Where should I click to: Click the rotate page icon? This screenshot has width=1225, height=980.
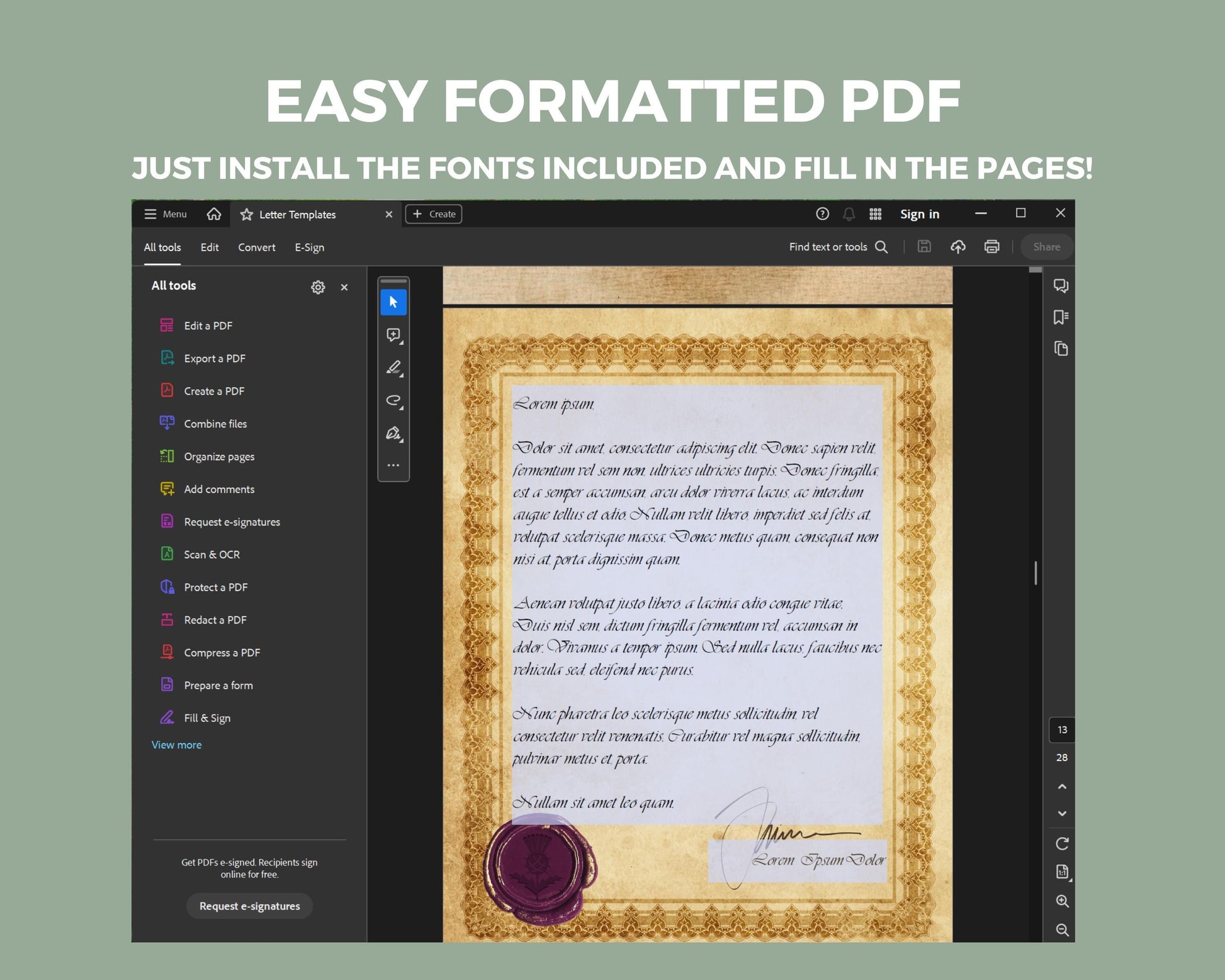1062,843
